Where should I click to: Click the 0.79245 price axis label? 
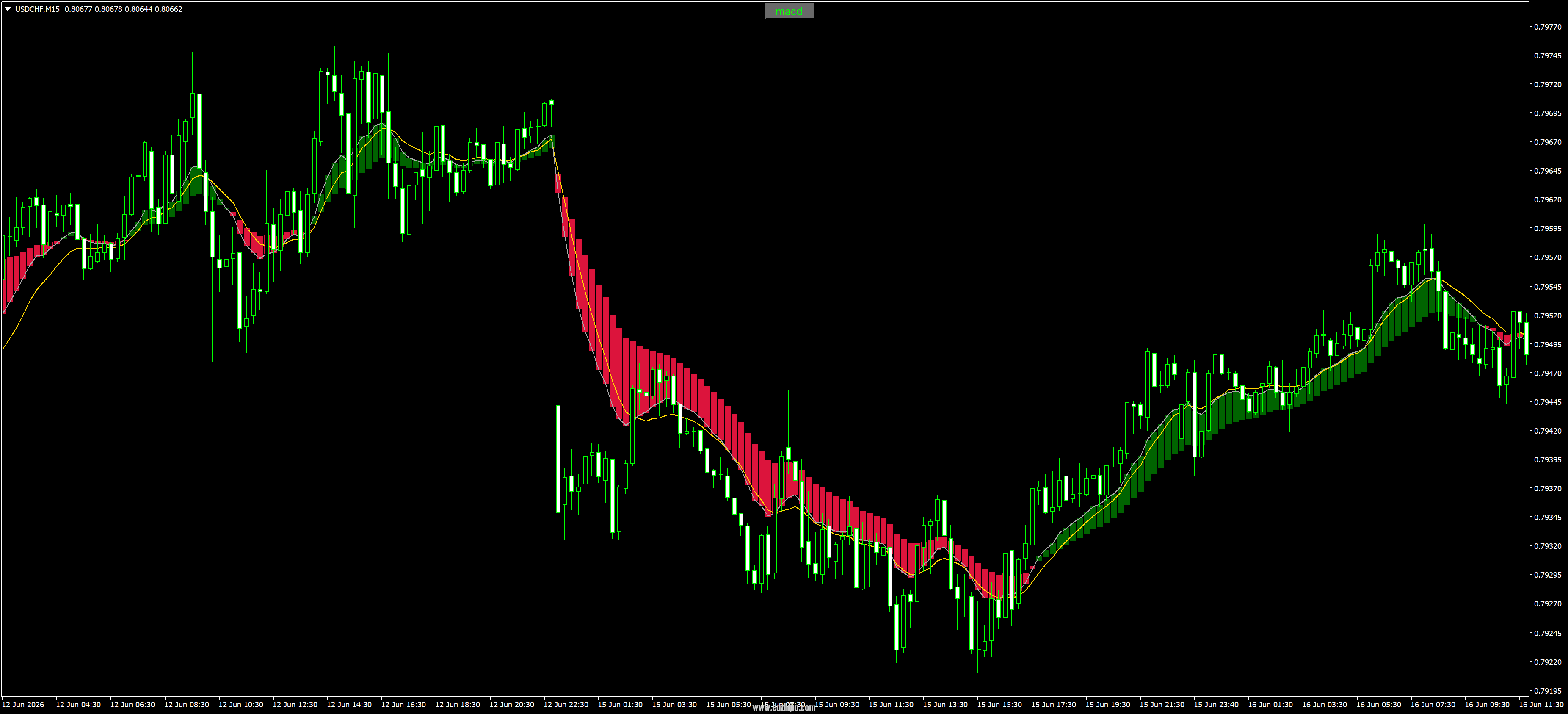1547,634
